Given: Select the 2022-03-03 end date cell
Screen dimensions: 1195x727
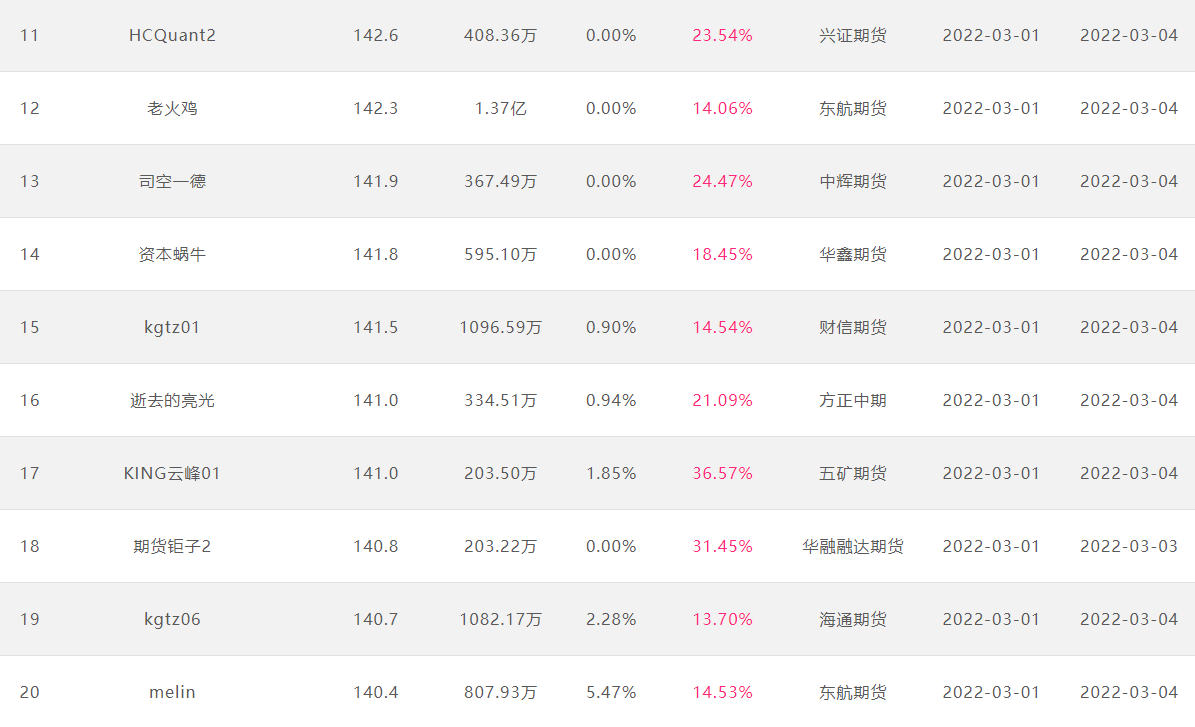Looking at the screenshot, I should pos(1129,546).
